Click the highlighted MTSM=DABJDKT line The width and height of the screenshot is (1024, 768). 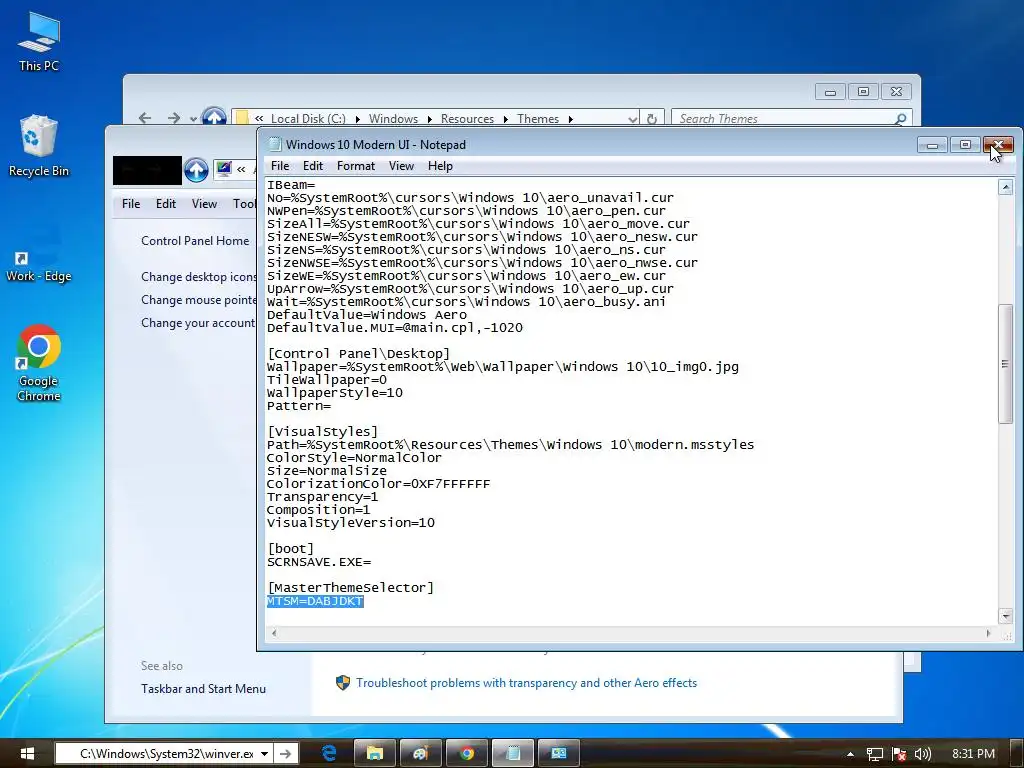point(315,601)
